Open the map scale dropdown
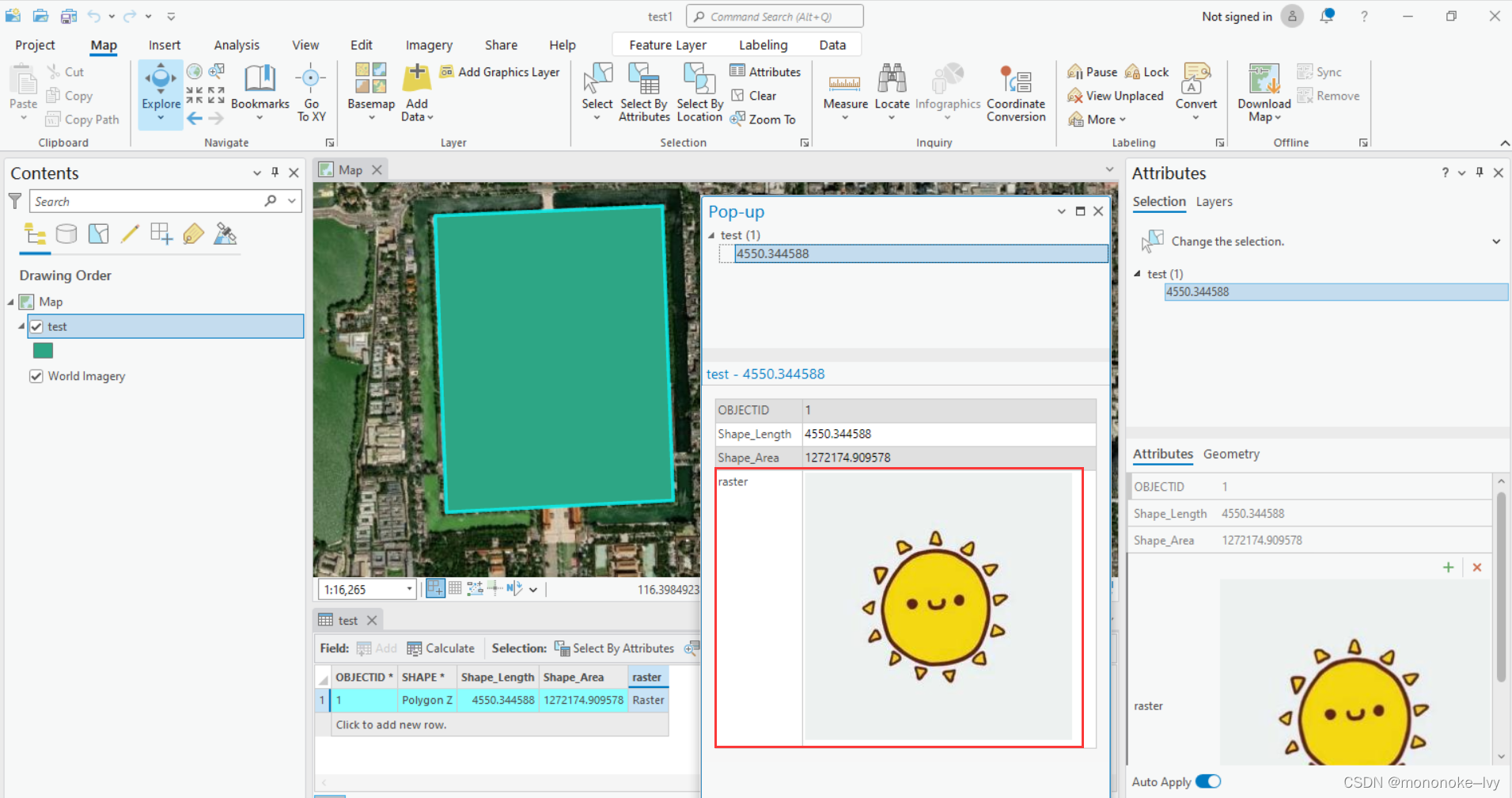The width and height of the screenshot is (1512, 798). [x=409, y=589]
